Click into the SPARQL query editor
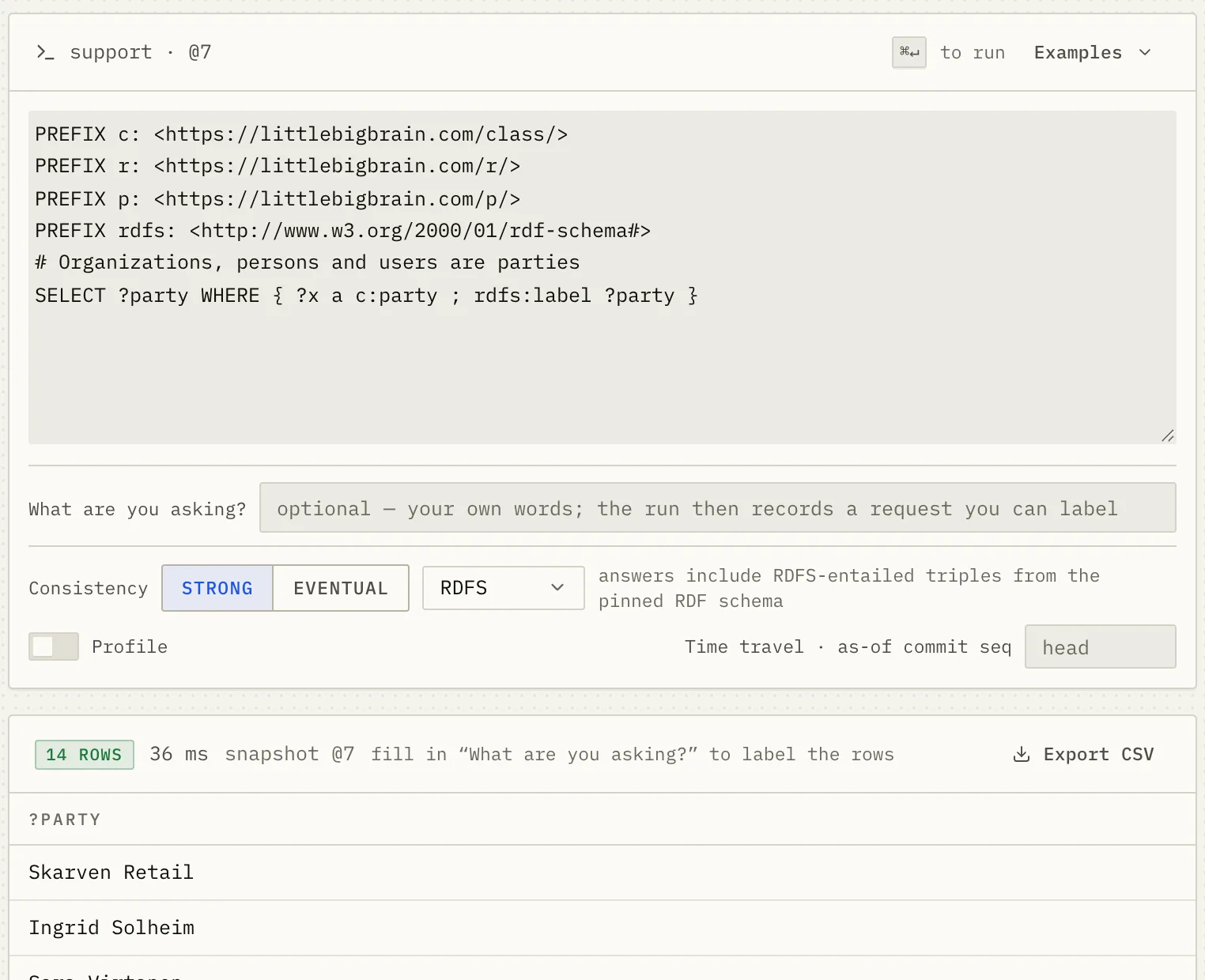 tap(602, 277)
